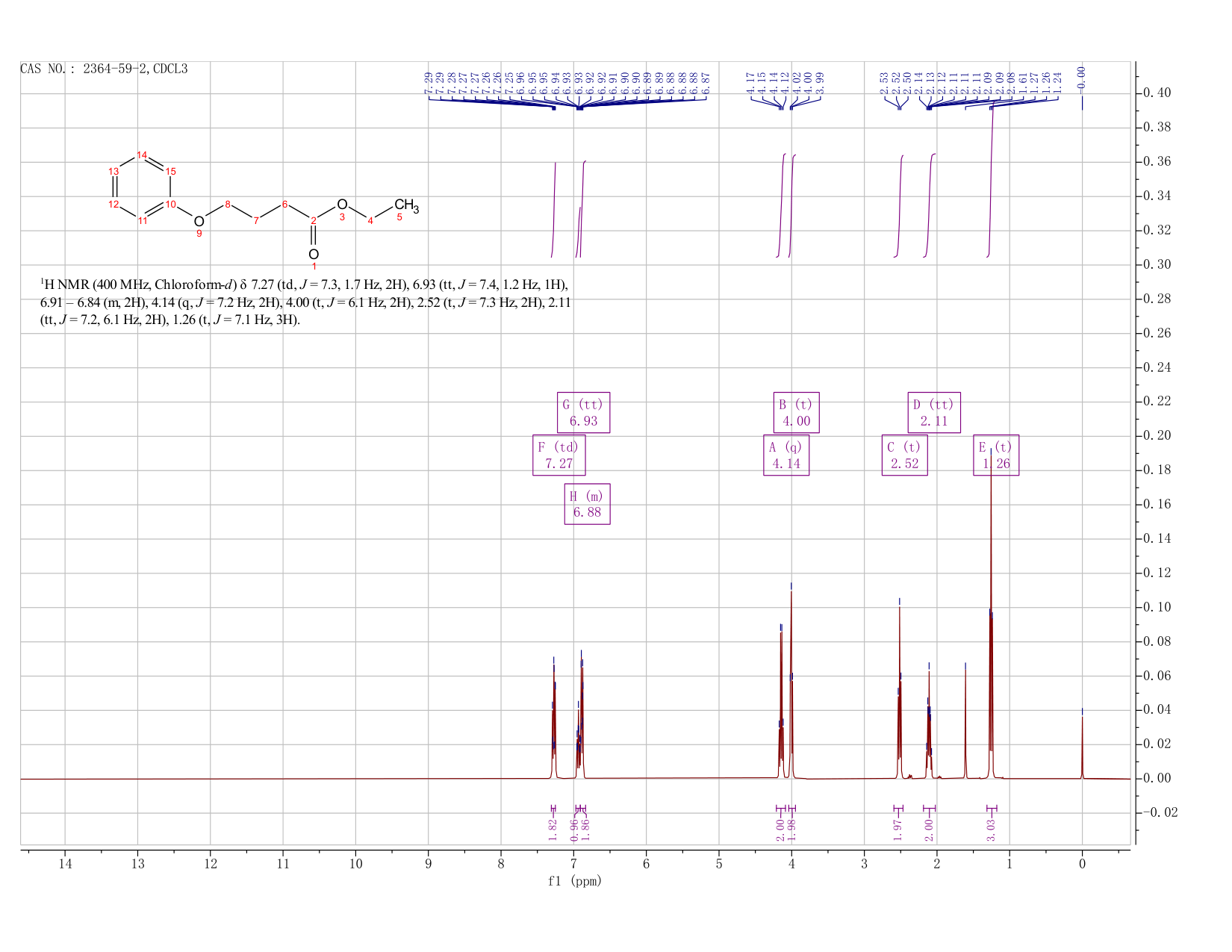The width and height of the screenshot is (1232, 952).
Task: Select multiplet label box E (t) 1.26
Action: point(996,455)
